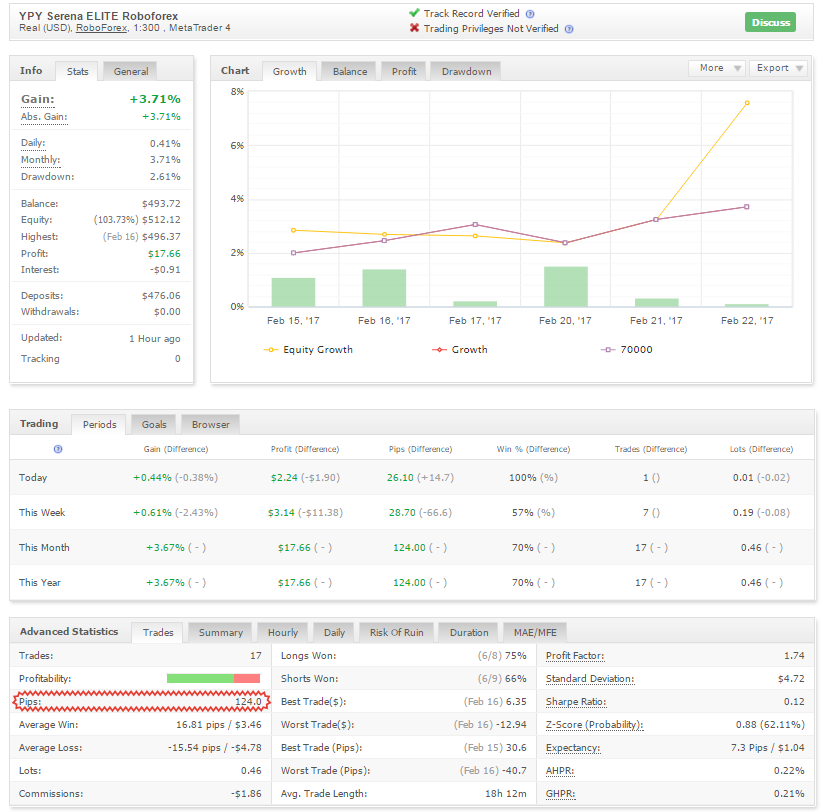823x812 pixels.
Task: Click the Profit value $17.66 in Info
Action: coord(164,254)
